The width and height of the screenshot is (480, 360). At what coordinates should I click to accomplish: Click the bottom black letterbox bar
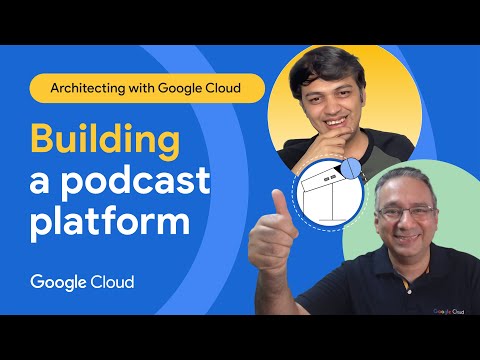coord(240,337)
